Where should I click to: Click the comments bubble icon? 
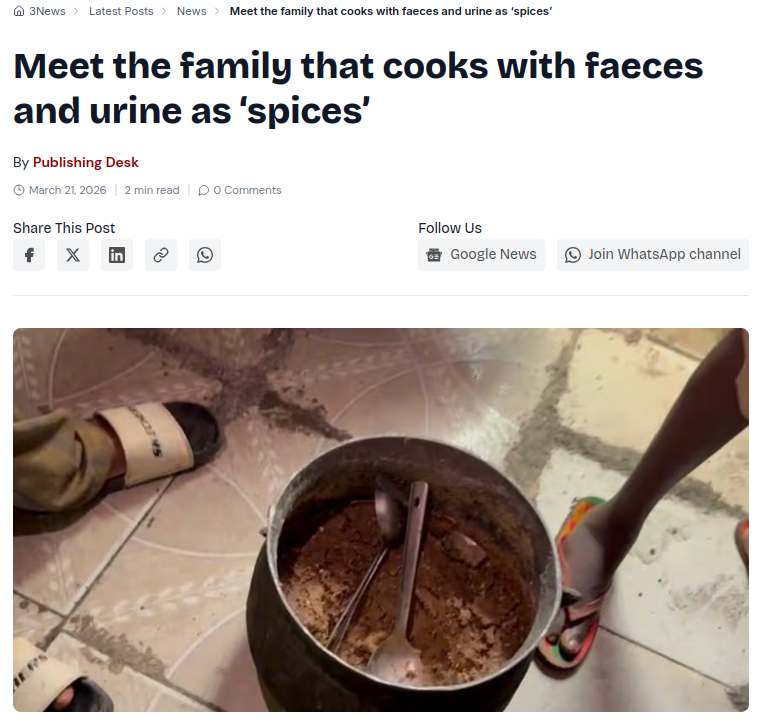203,190
